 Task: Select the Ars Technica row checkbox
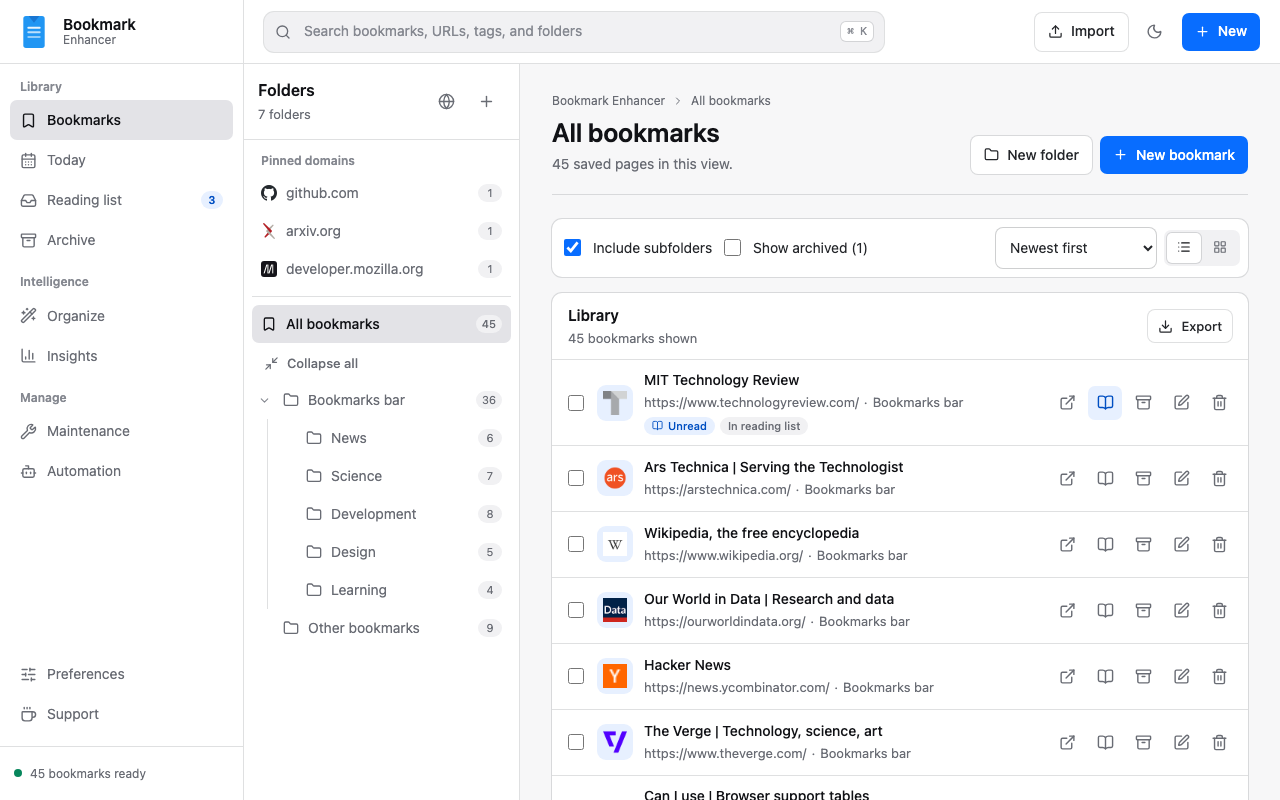[576, 478]
